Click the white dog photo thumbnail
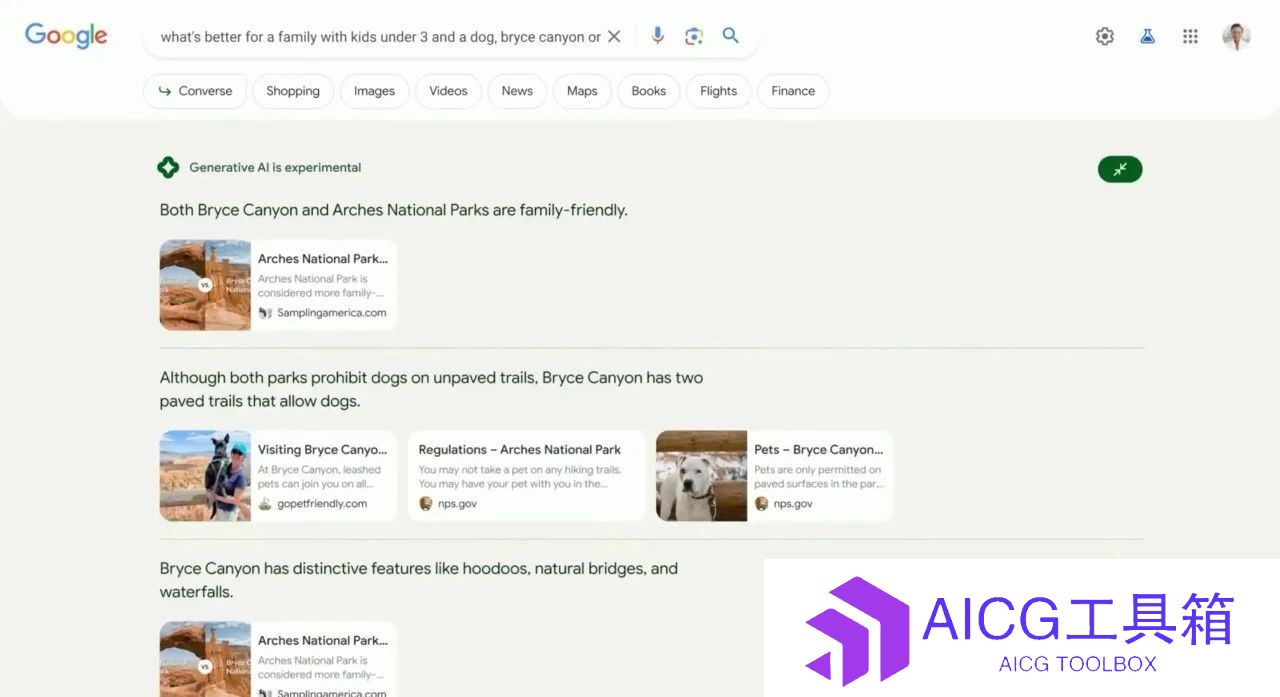1280x697 pixels. (x=701, y=476)
